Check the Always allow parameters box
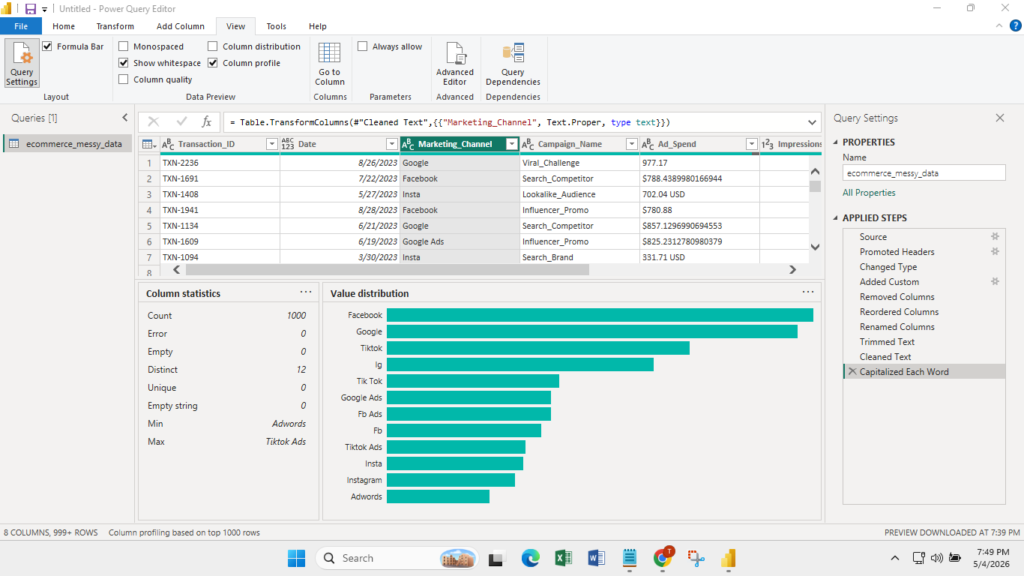Screen dimensions: 1024x576 pos(362,46)
